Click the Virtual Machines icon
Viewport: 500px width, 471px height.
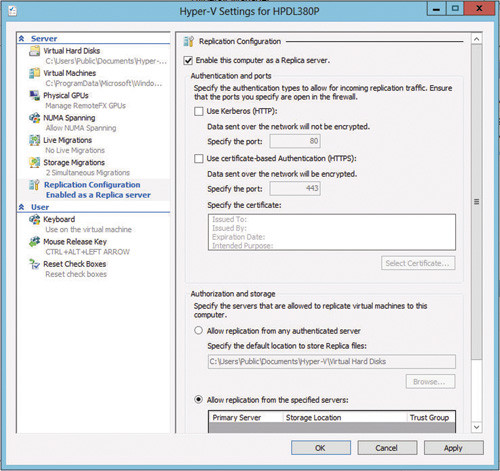pyautogui.click(x=34, y=73)
